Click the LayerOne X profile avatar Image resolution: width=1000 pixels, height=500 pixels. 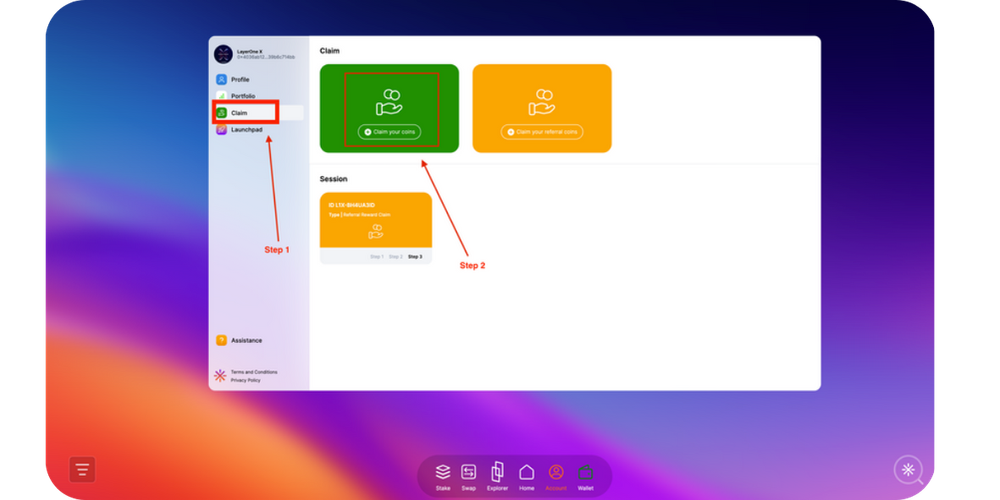pos(223,55)
